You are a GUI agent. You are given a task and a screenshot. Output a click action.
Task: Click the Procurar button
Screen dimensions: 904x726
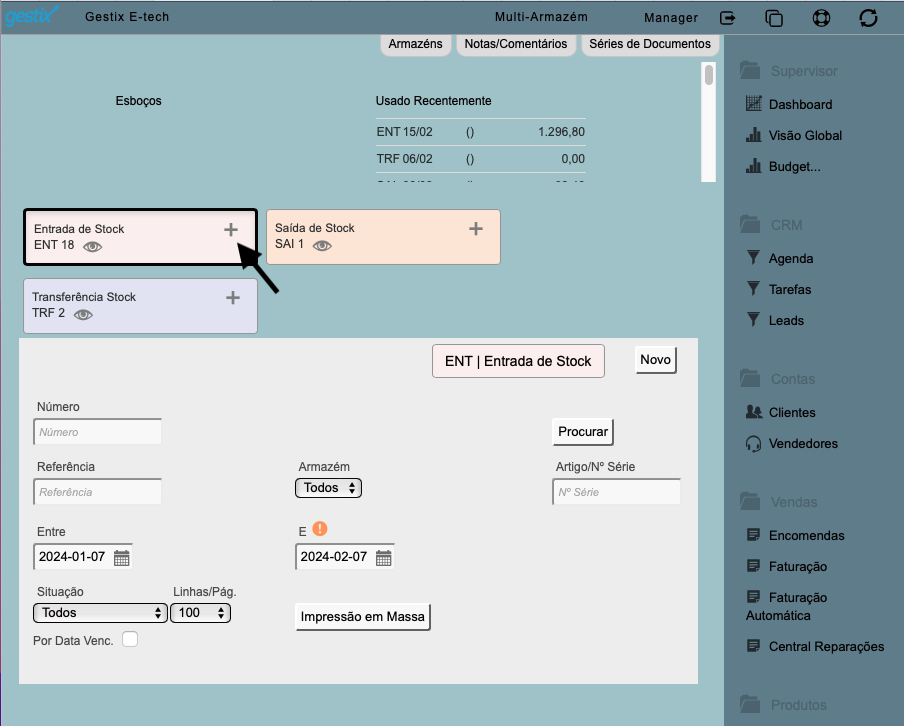[583, 432]
